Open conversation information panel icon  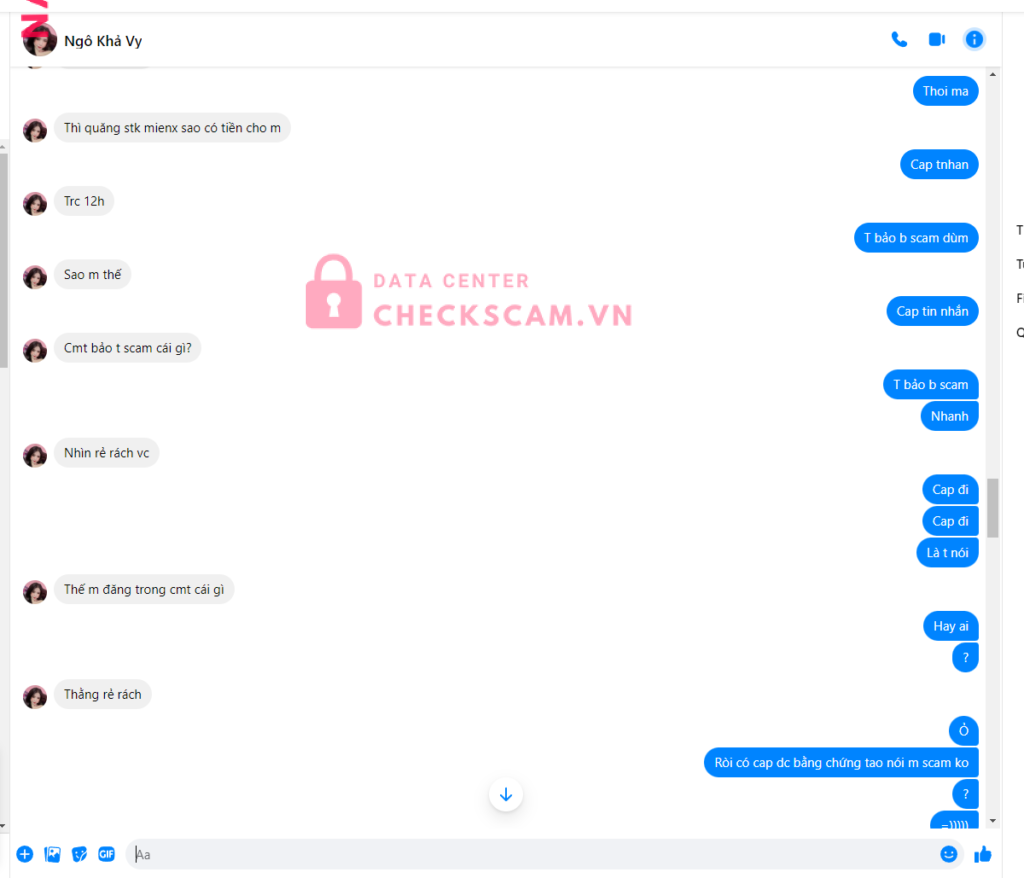(x=974, y=40)
